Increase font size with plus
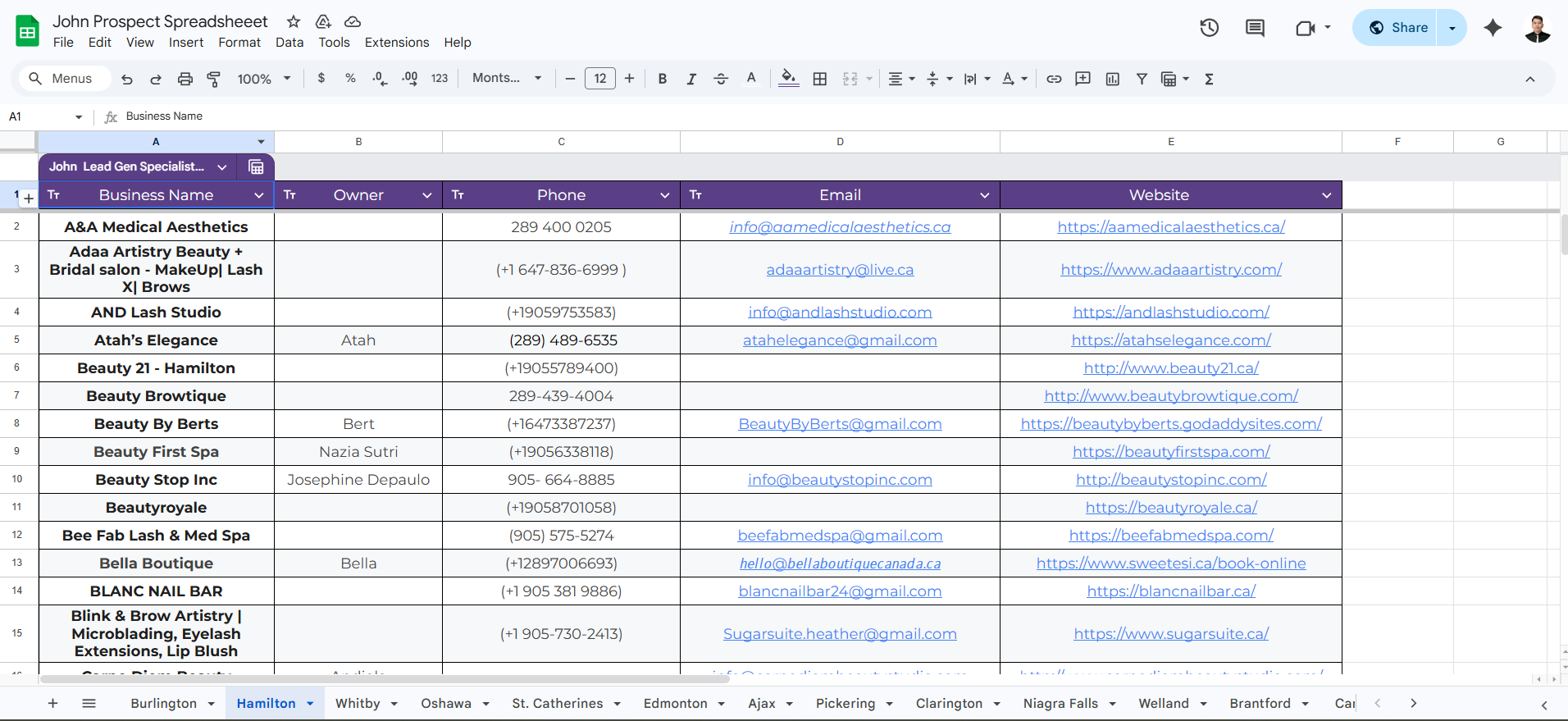1568x721 pixels. coord(630,79)
